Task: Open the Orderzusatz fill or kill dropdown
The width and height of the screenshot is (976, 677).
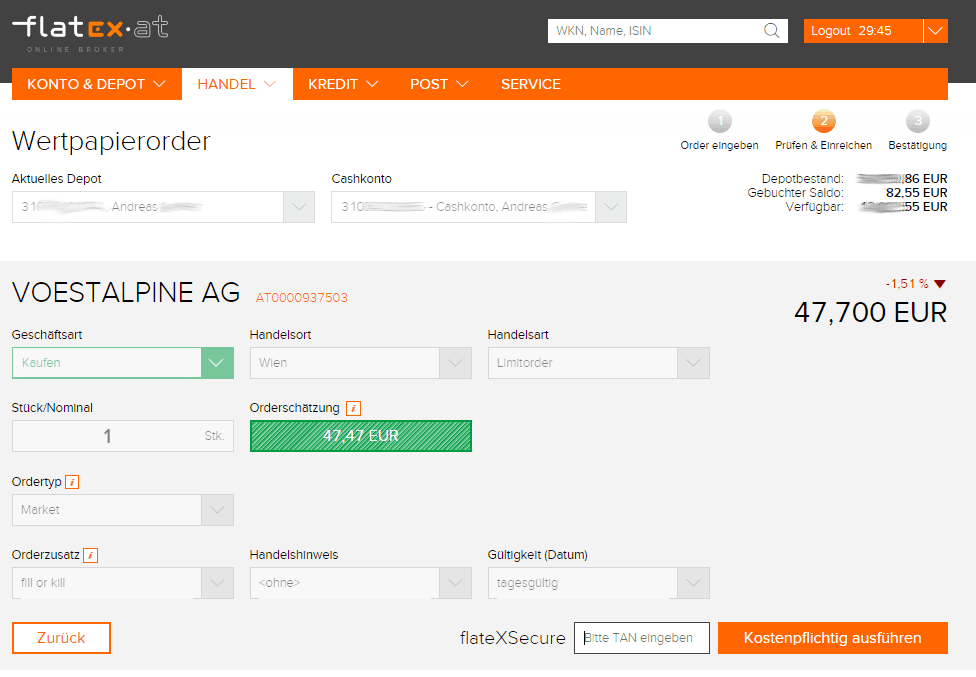Action: [x=123, y=583]
